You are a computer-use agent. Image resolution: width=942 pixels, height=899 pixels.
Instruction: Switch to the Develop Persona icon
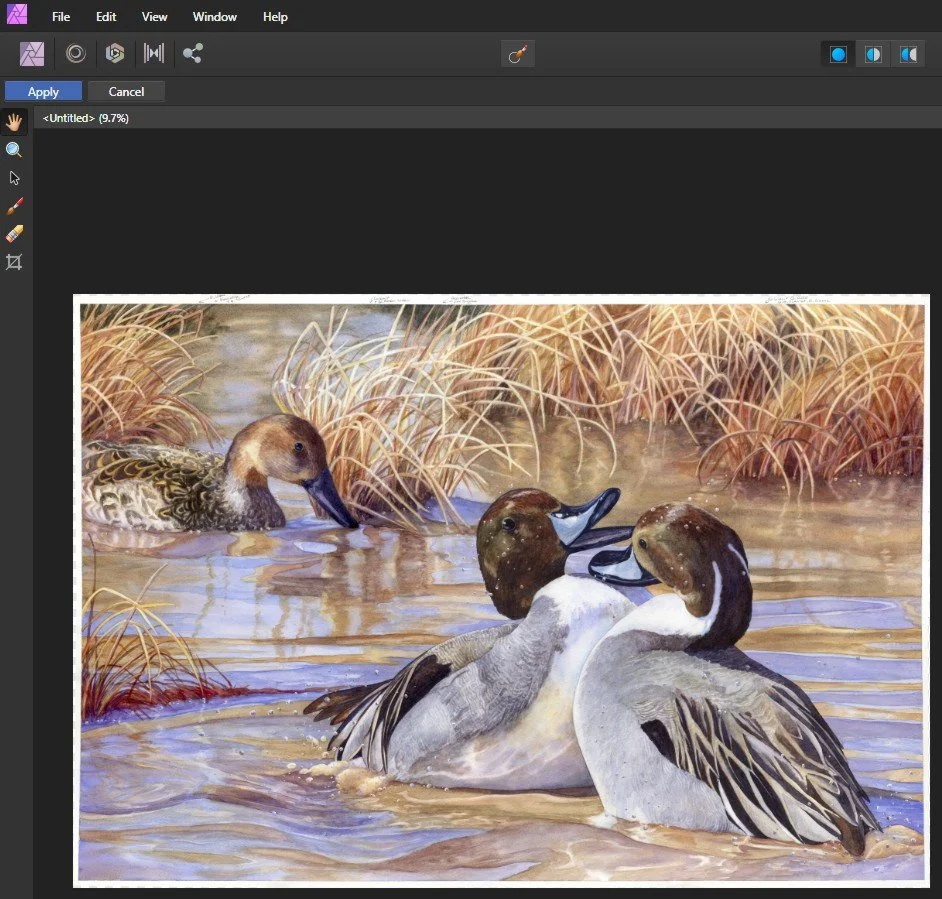tap(115, 53)
